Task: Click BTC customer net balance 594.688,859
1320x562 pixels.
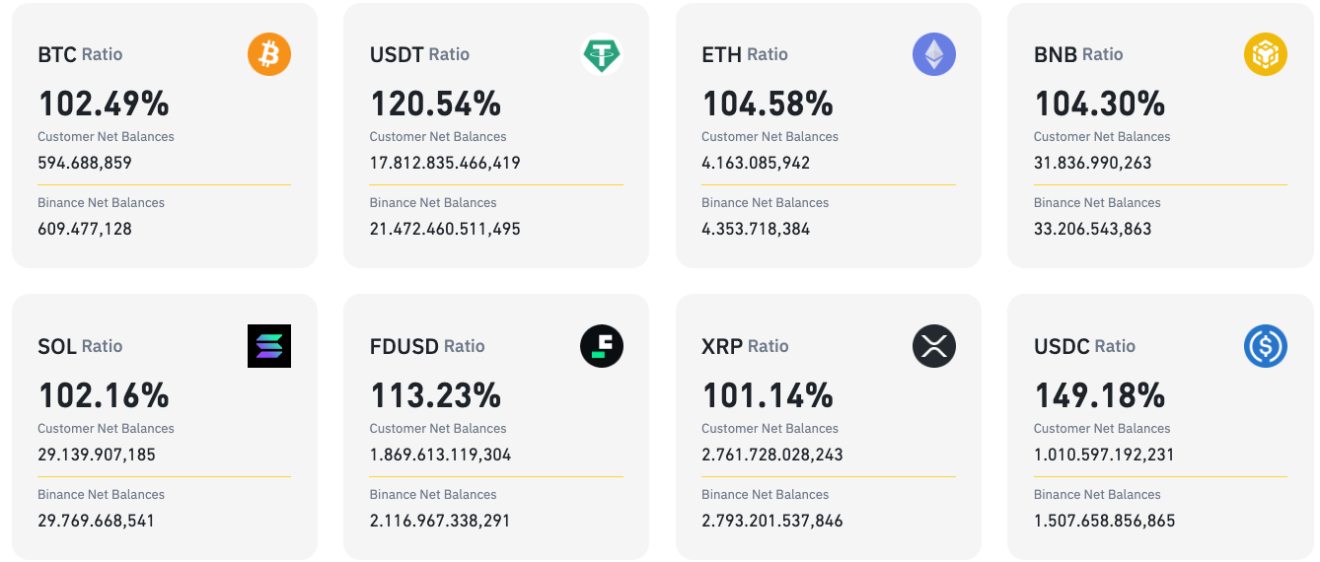Action: [84, 162]
